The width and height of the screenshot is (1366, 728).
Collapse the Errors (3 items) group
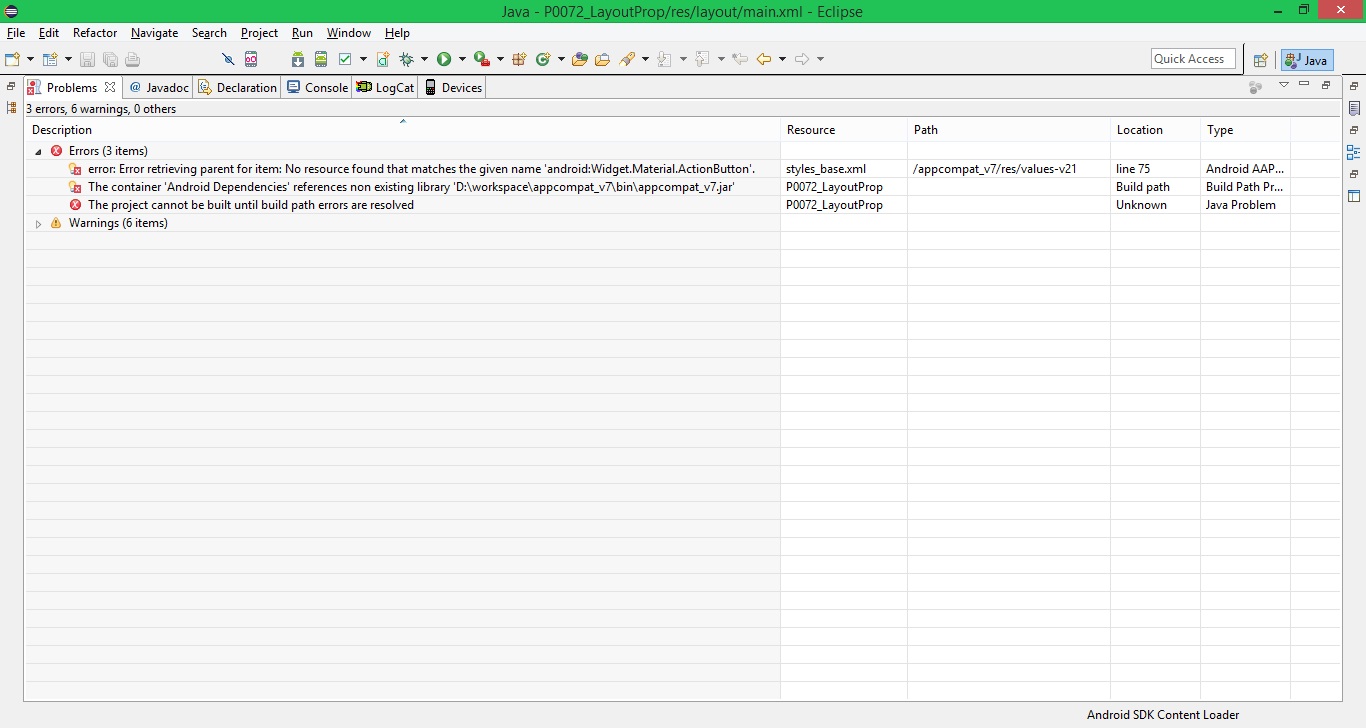38,151
